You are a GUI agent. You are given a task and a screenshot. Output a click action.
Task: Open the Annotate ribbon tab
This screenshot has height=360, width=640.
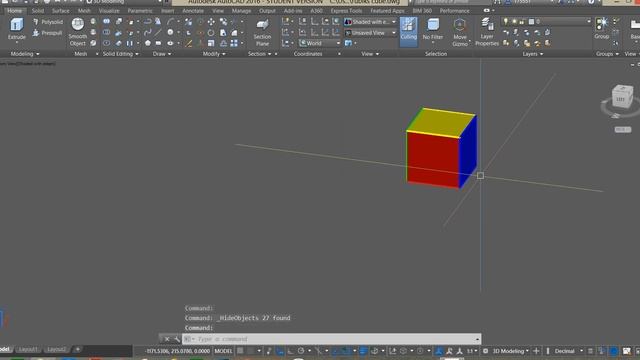click(x=193, y=11)
